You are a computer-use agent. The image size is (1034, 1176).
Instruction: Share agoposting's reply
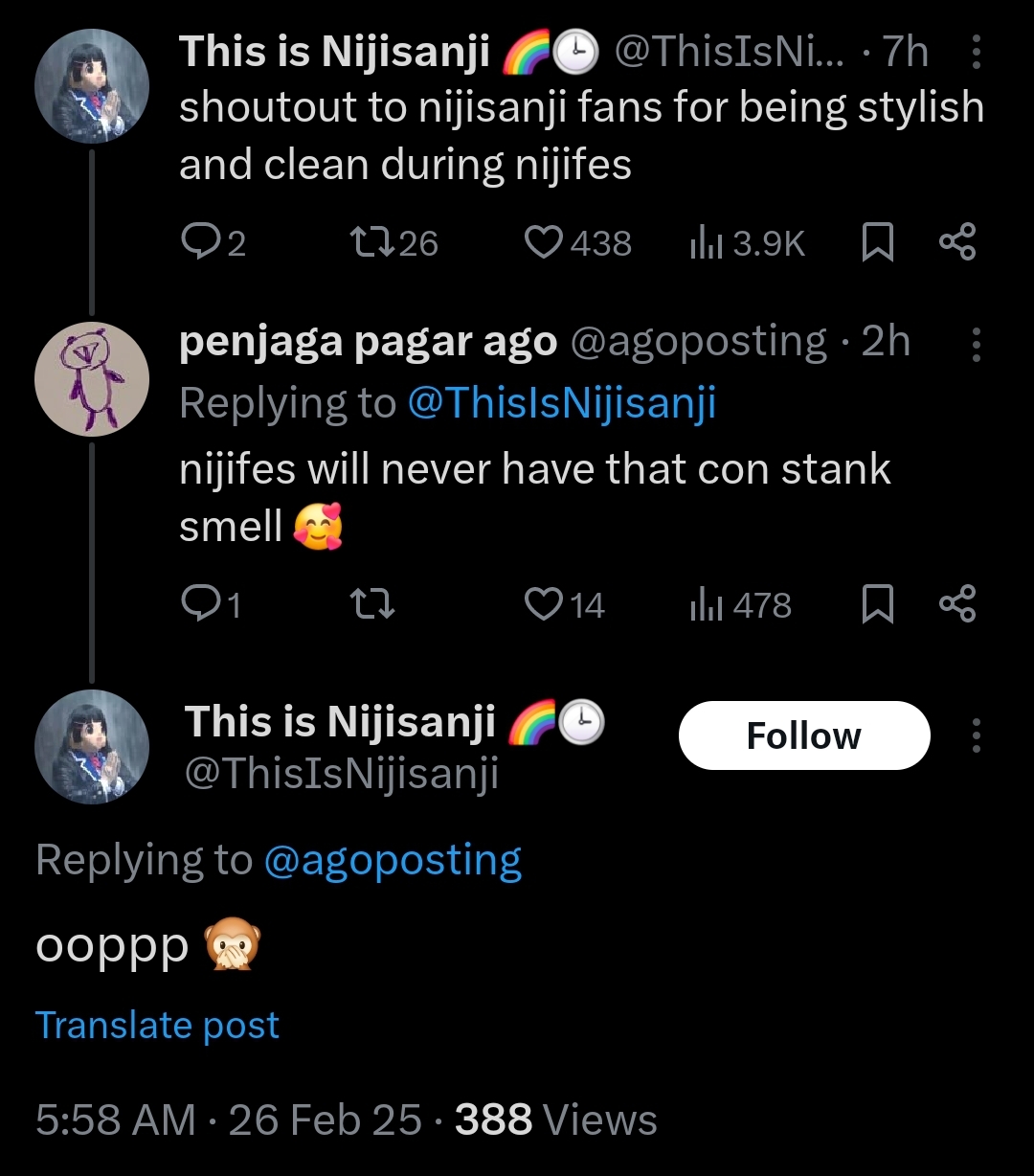[x=956, y=604]
